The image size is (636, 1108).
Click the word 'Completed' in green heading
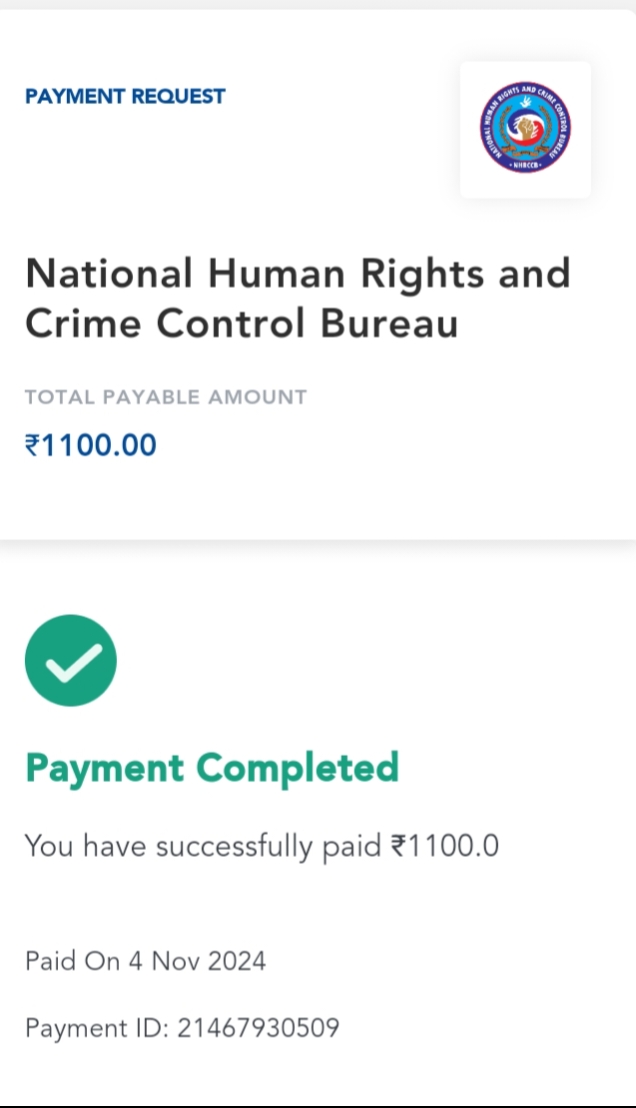[297, 768]
